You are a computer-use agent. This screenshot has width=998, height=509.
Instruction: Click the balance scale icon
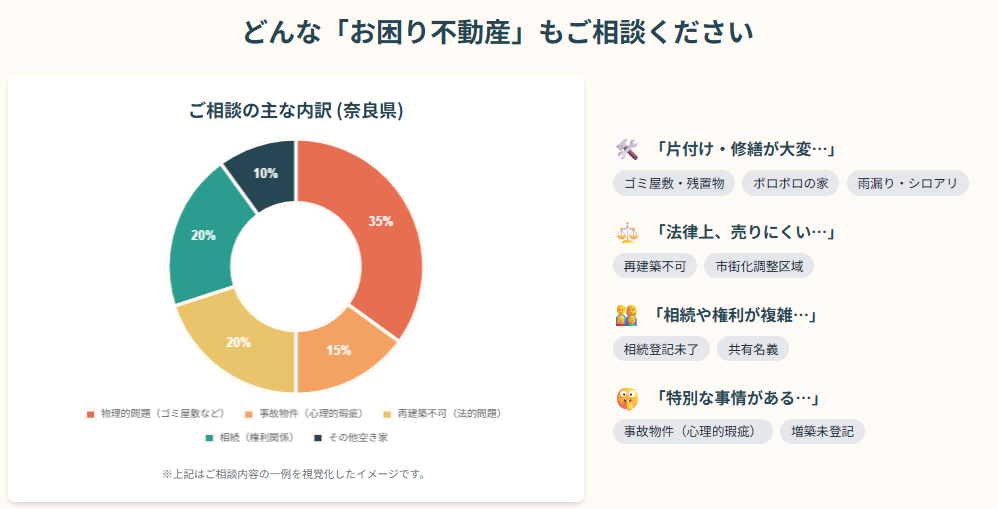click(627, 233)
